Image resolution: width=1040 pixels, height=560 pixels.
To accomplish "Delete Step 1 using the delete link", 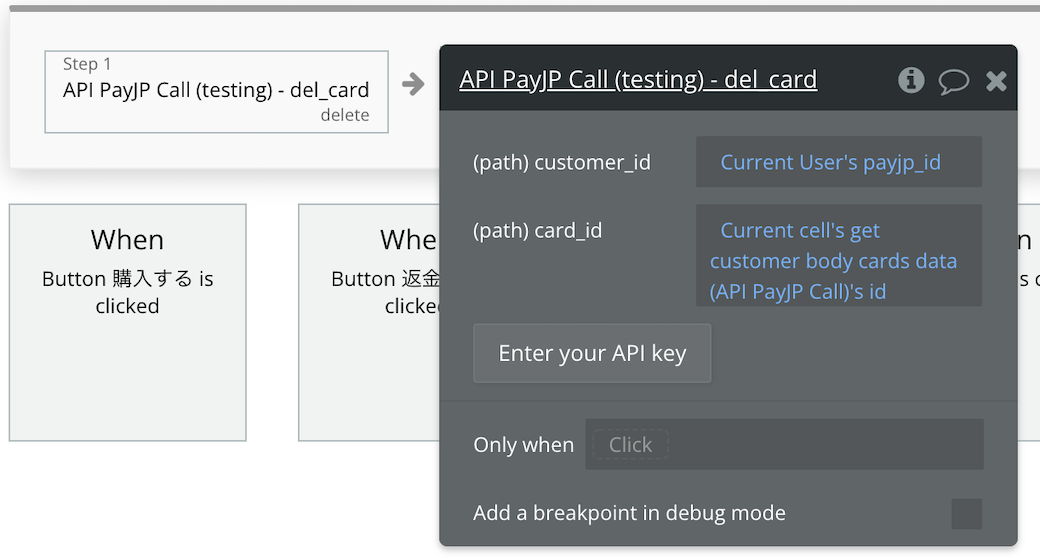I will coord(345,115).
